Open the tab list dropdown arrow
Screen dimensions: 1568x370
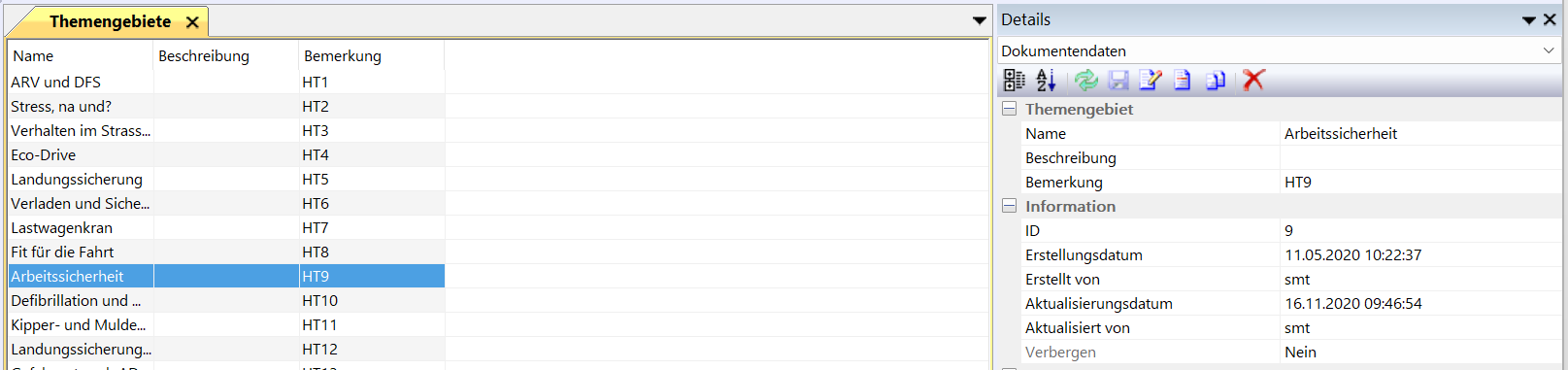980,20
